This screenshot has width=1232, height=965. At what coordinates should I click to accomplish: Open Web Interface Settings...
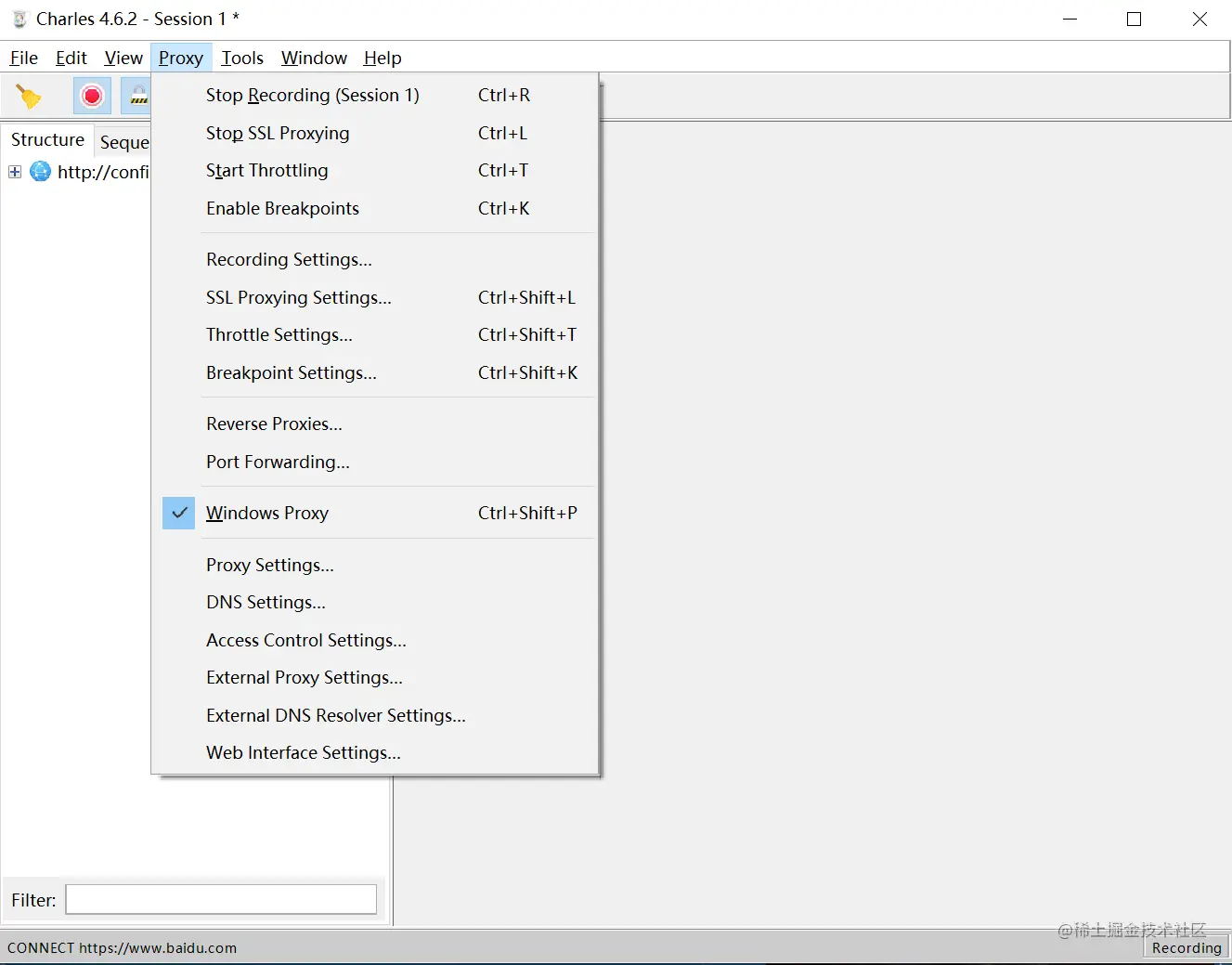coord(375,752)
